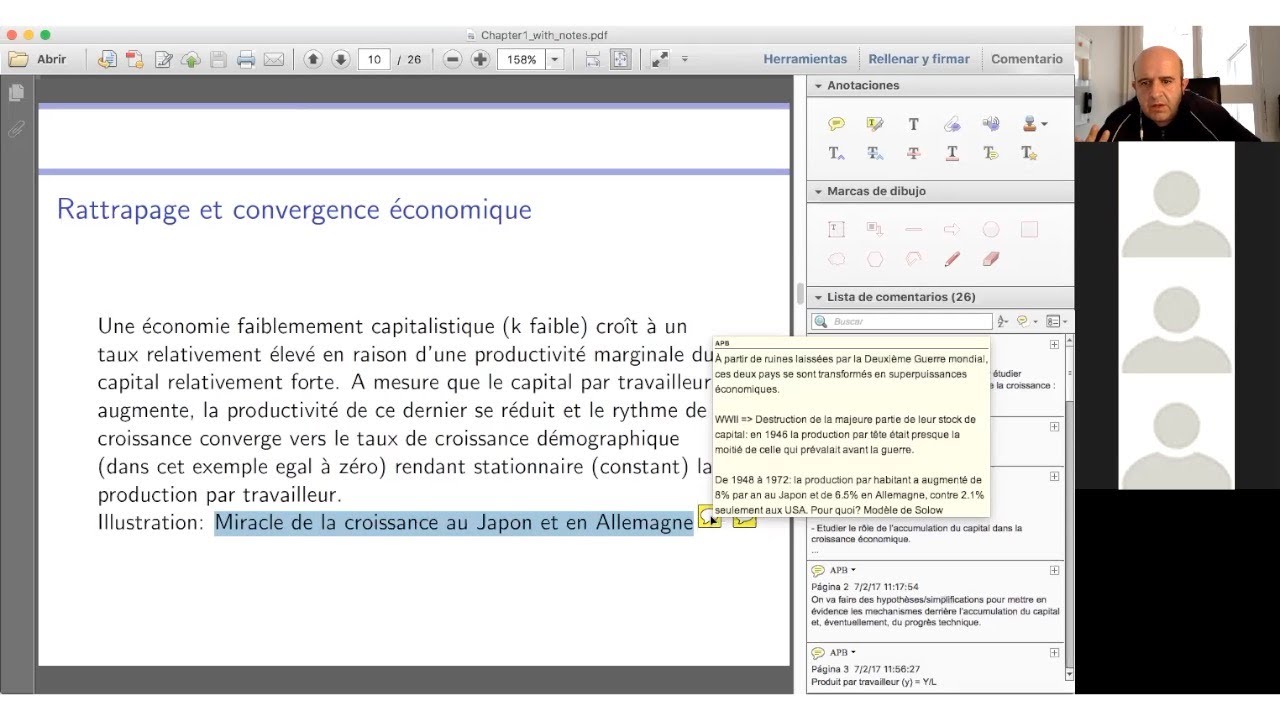Click the create PDF document icon
The height and width of the screenshot is (720, 1280).
[107, 59]
